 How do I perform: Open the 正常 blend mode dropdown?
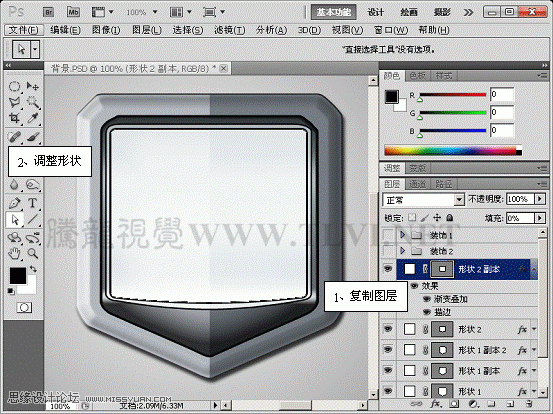click(423, 200)
